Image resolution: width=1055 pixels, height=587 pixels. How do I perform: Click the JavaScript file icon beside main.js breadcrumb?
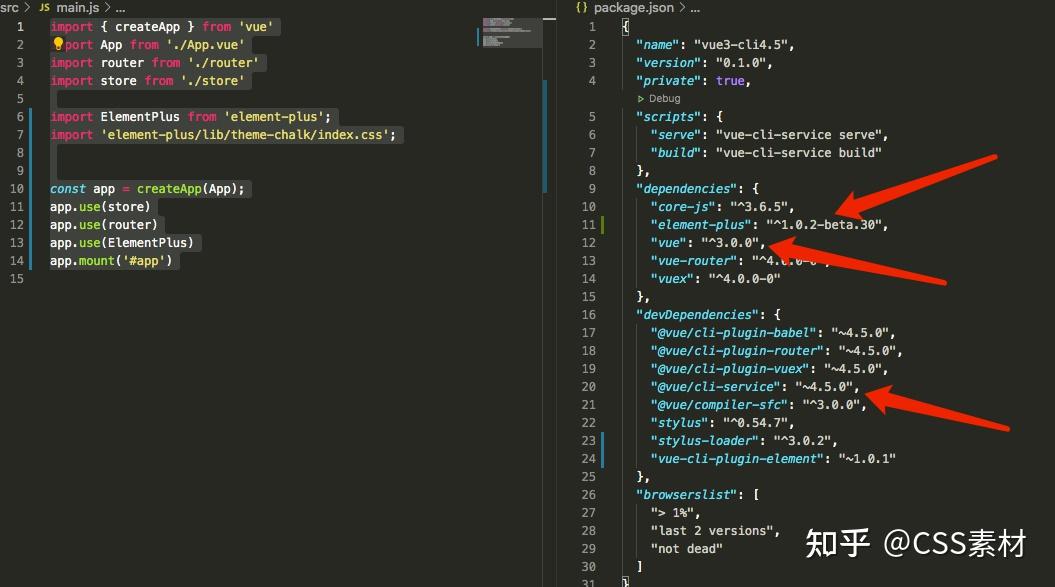pos(43,7)
